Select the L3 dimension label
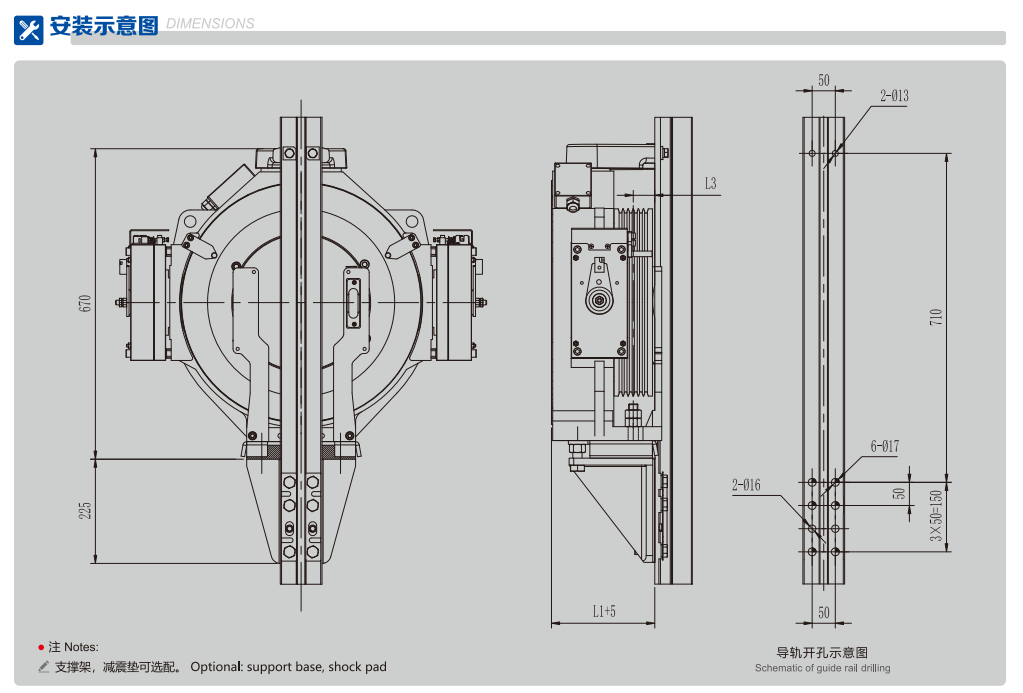The height and width of the screenshot is (693, 1023). point(710,183)
